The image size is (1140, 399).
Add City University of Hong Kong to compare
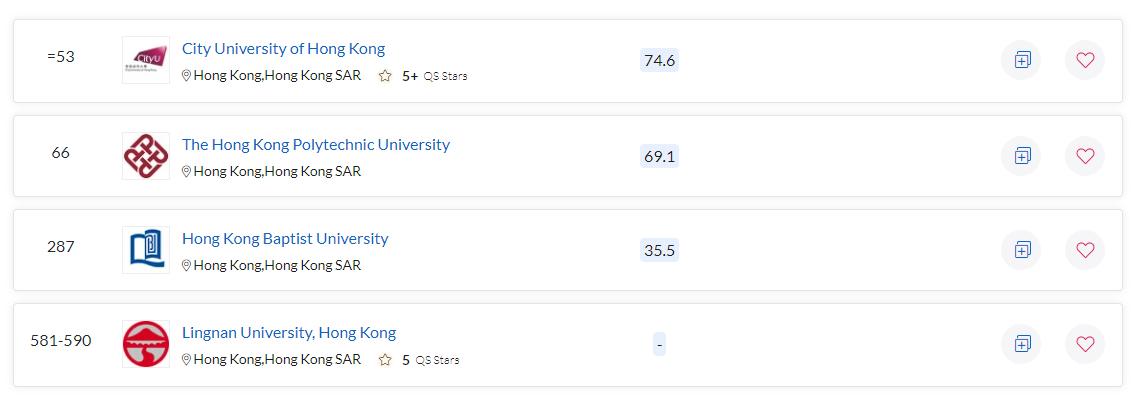pyautogui.click(x=1021, y=60)
